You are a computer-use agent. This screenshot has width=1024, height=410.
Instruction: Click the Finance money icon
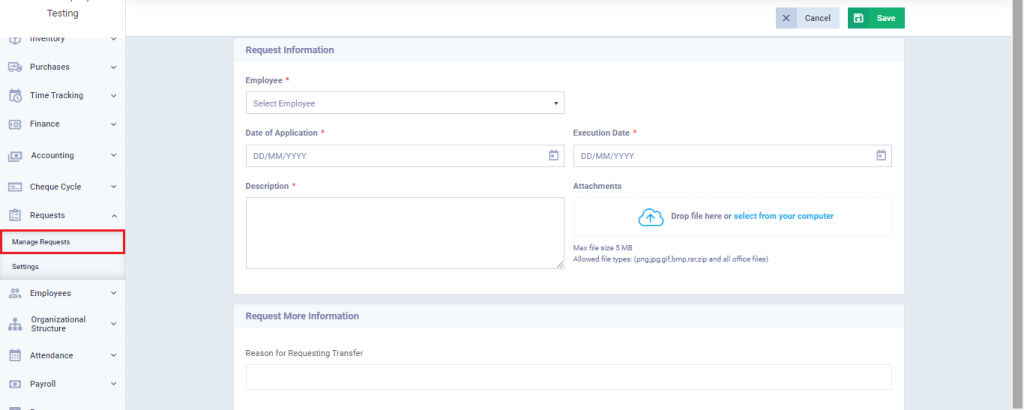coord(15,124)
